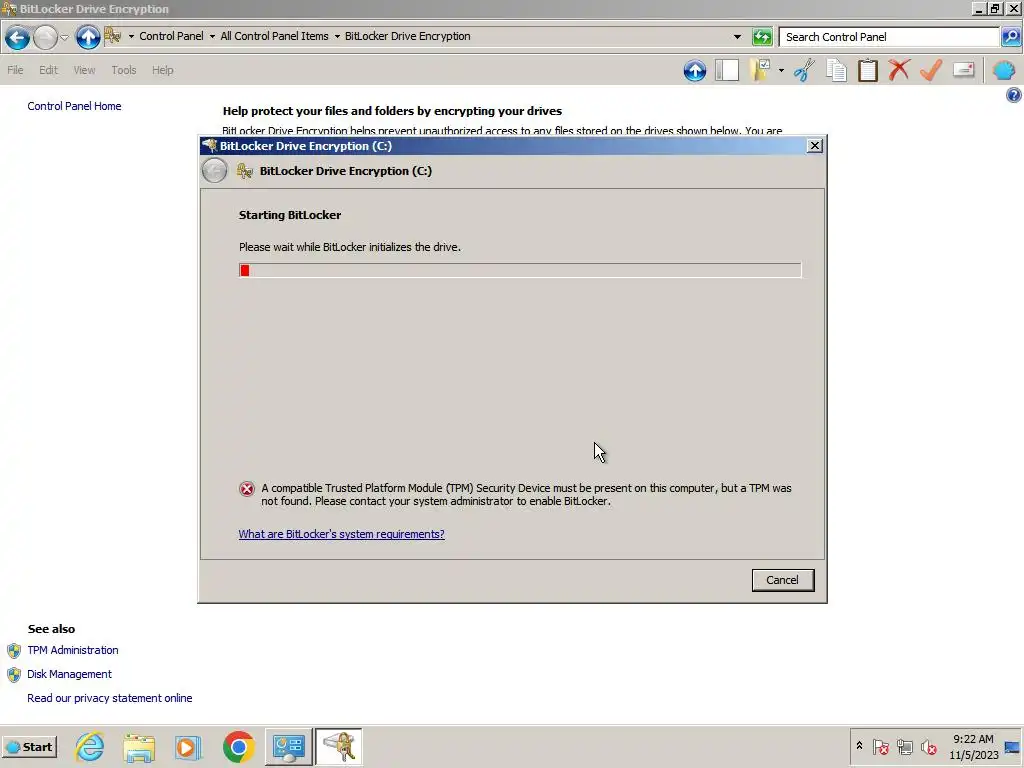Image resolution: width=1024 pixels, height=768 pixels.
Task: Click Show Desktop button at taskbar end
Action: click(x=1013, y=747)
